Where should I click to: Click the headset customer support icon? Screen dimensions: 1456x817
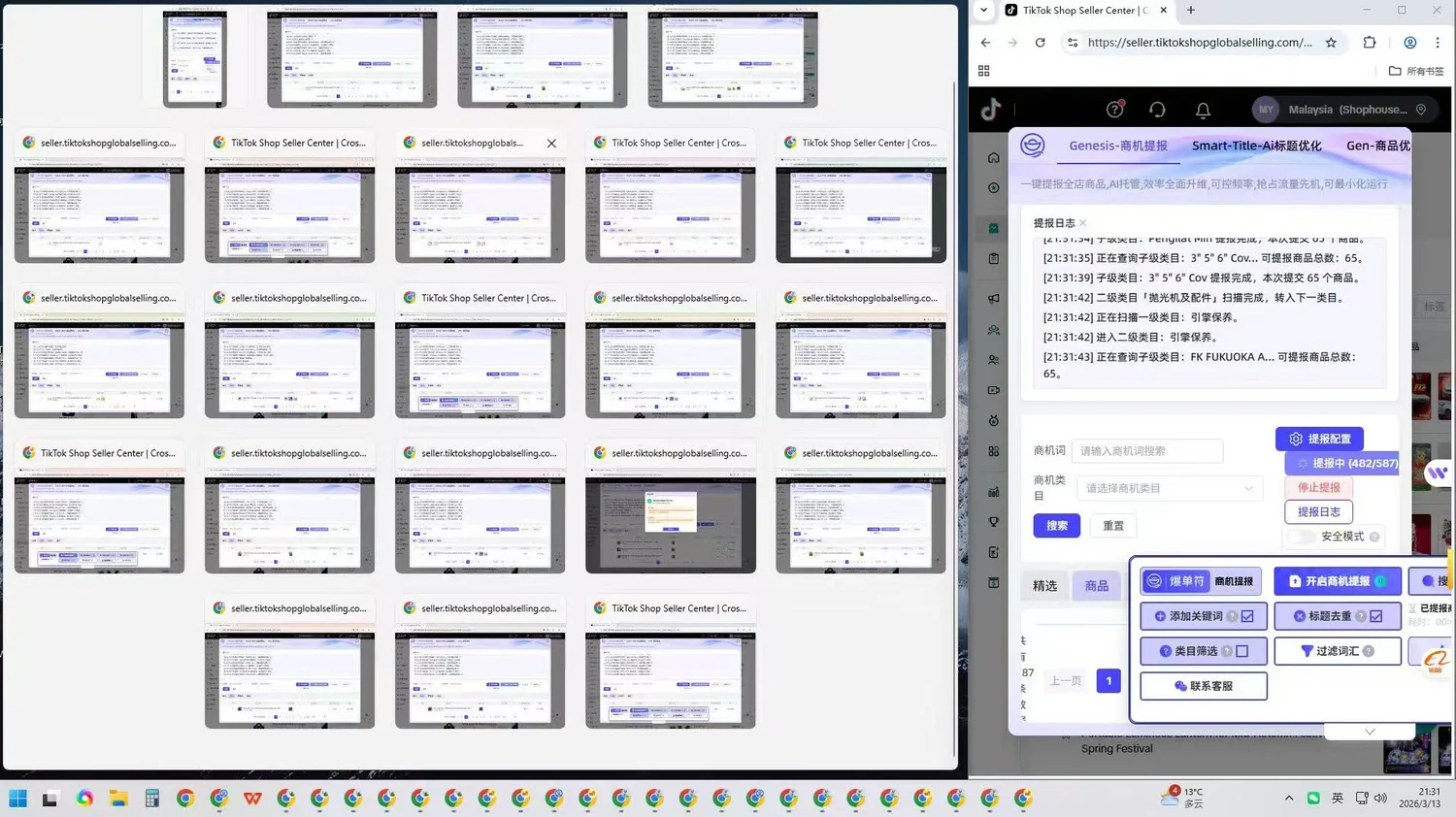click(1157, 110)
